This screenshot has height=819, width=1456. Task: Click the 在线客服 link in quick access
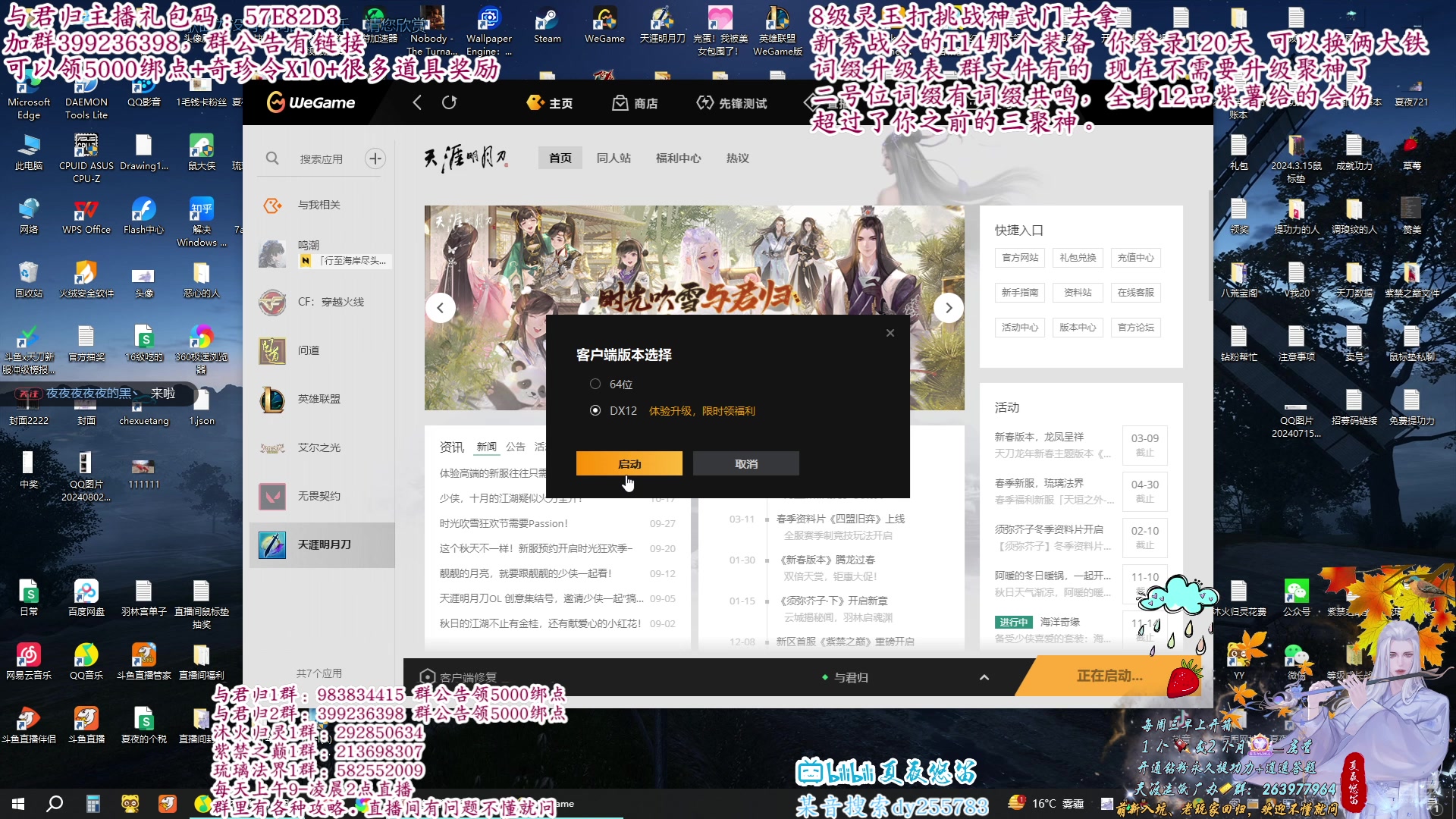(x=1135, y=293)
